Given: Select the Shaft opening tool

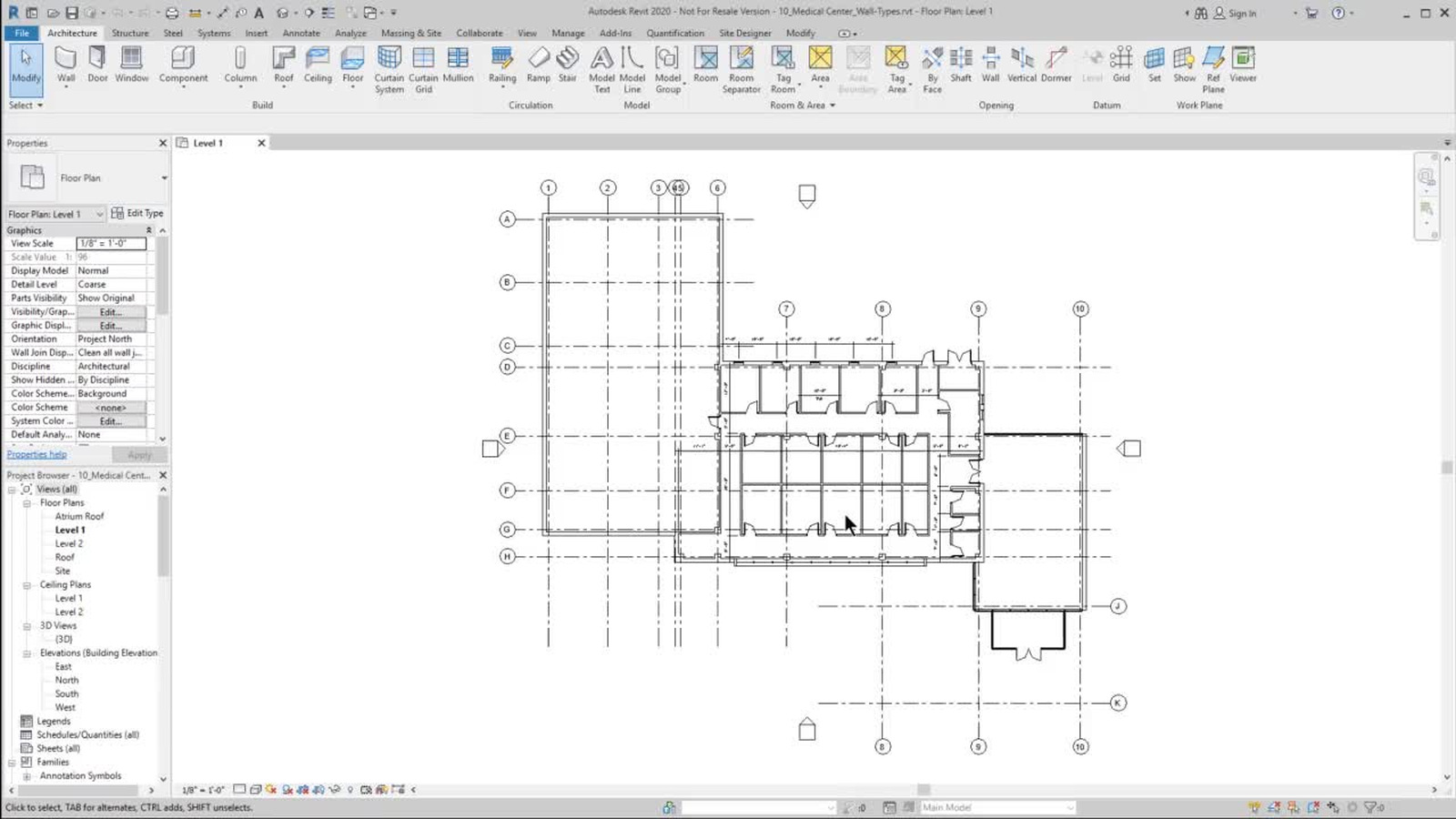Looking at the screenshot, I should [x=961, y=65].
